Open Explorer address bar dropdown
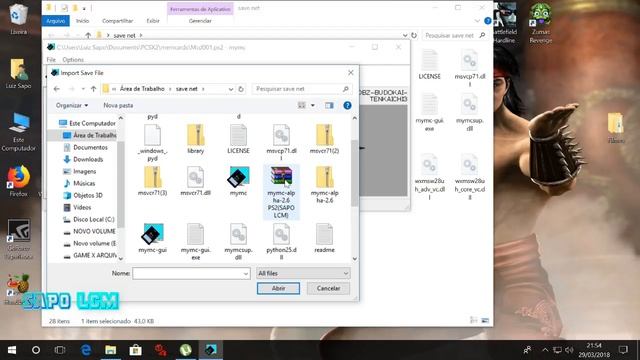The height and width of the screenshot is (360, 640). 404,36
